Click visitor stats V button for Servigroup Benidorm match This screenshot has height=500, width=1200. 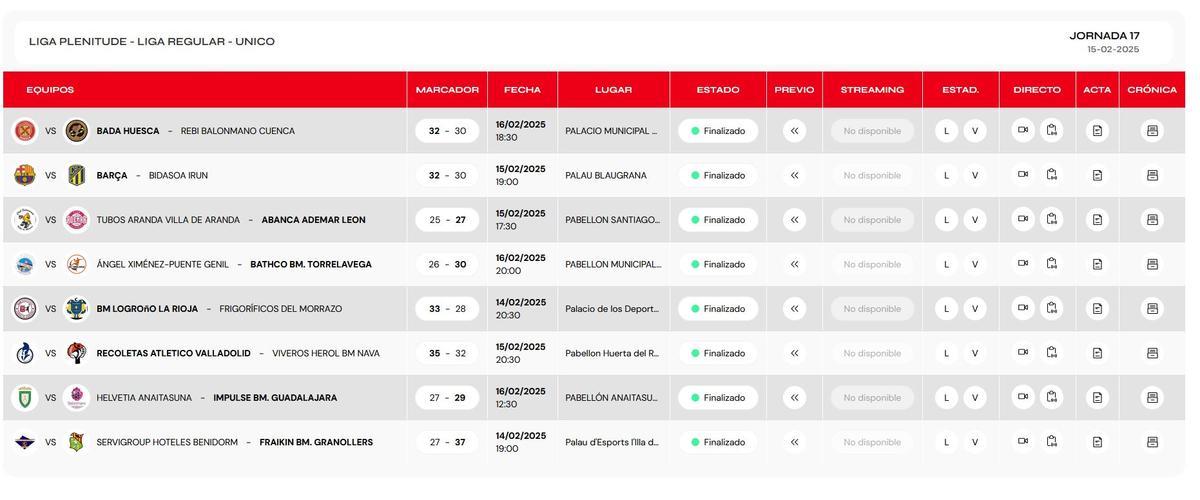pos(975,442)
